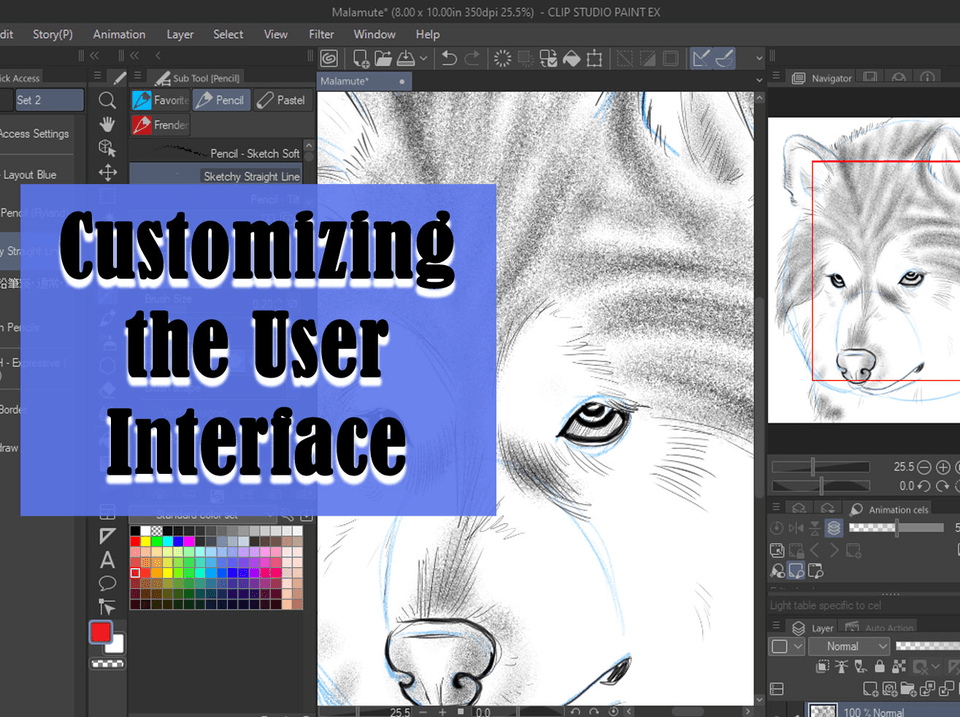Click the Save icon in the command bar
This screenshot has width=960, height=717.
(x=405, y=59)
